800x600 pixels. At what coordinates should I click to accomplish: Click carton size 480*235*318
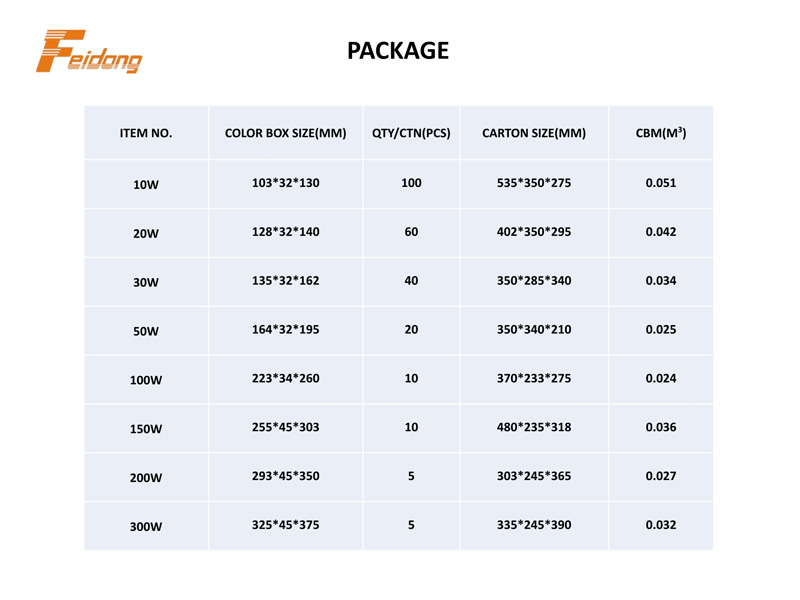tap(534, 427)
